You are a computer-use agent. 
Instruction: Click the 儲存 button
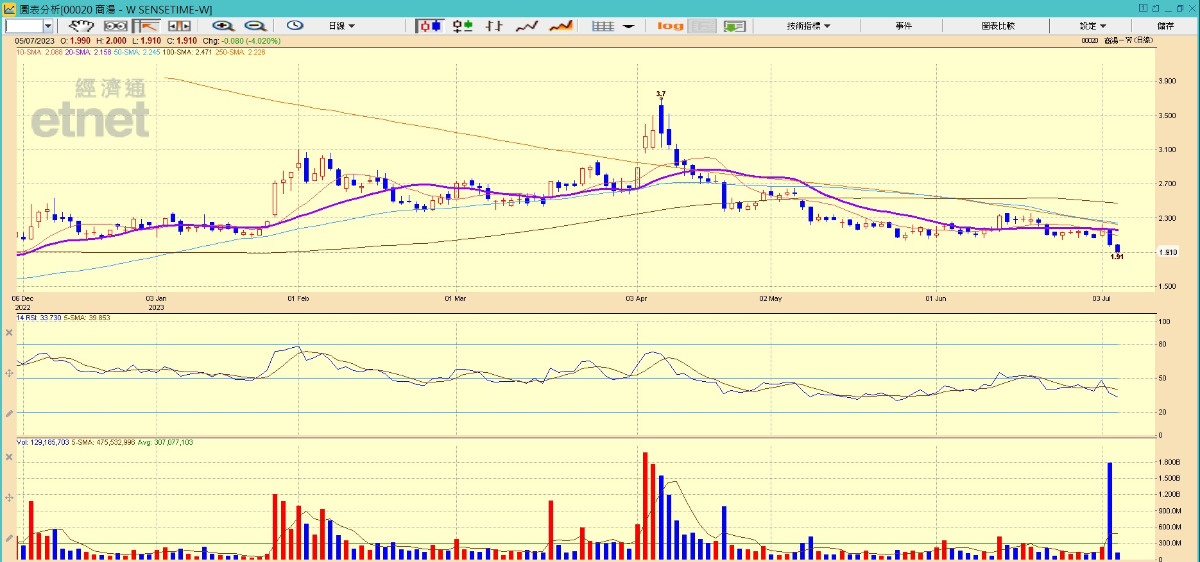(1166, 25)
